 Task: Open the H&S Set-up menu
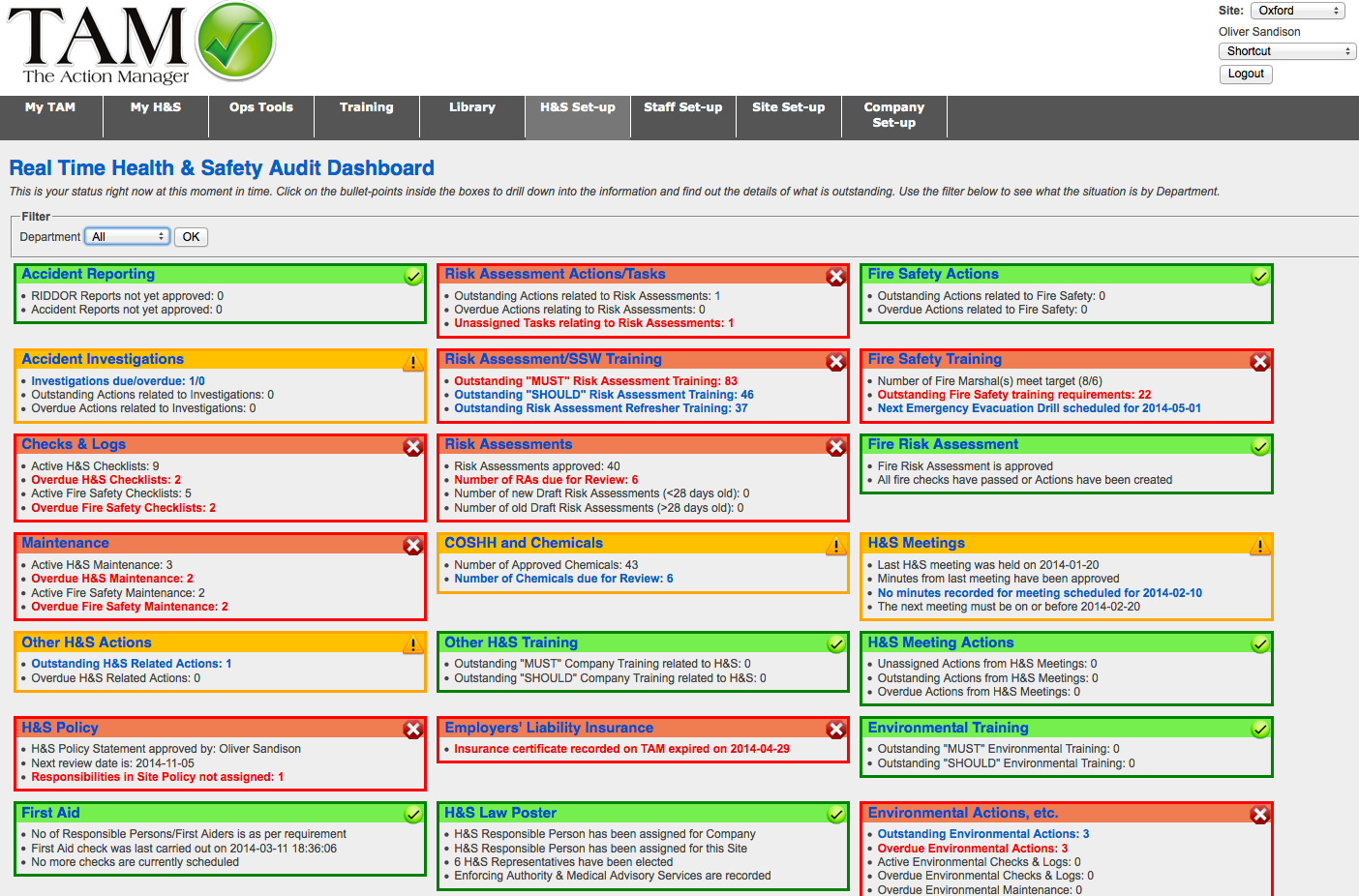(x=578, y=116)
